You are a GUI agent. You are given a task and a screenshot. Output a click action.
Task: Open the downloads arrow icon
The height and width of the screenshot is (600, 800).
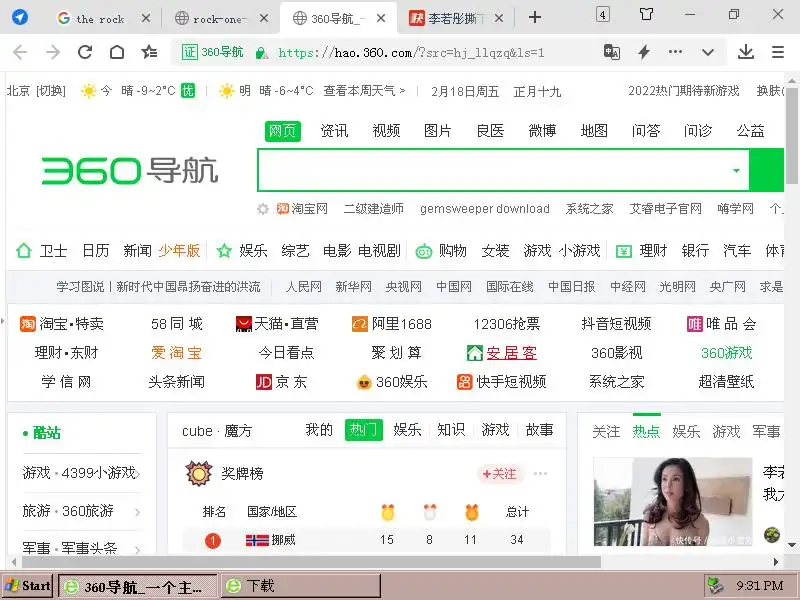[x=746, y=52]
